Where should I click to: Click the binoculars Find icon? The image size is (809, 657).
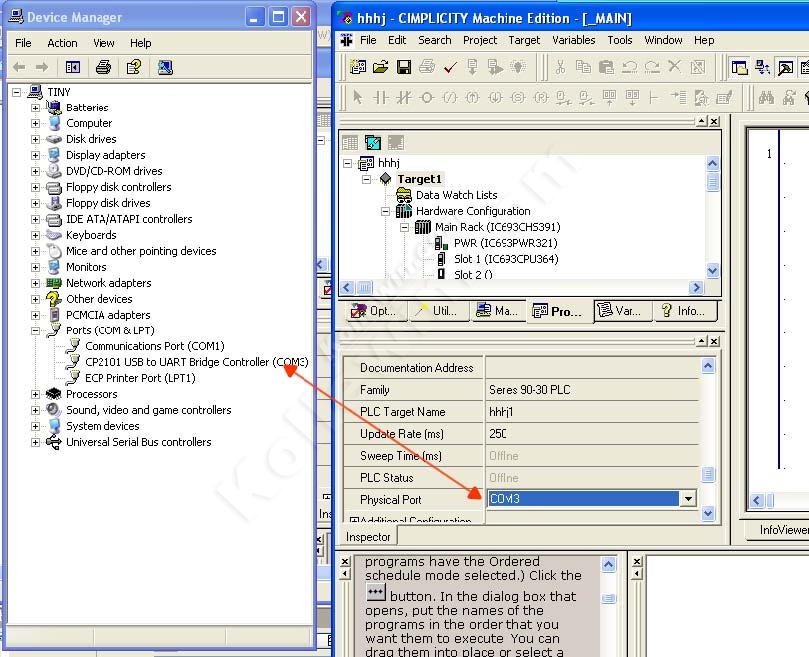(x=766, y=97)
